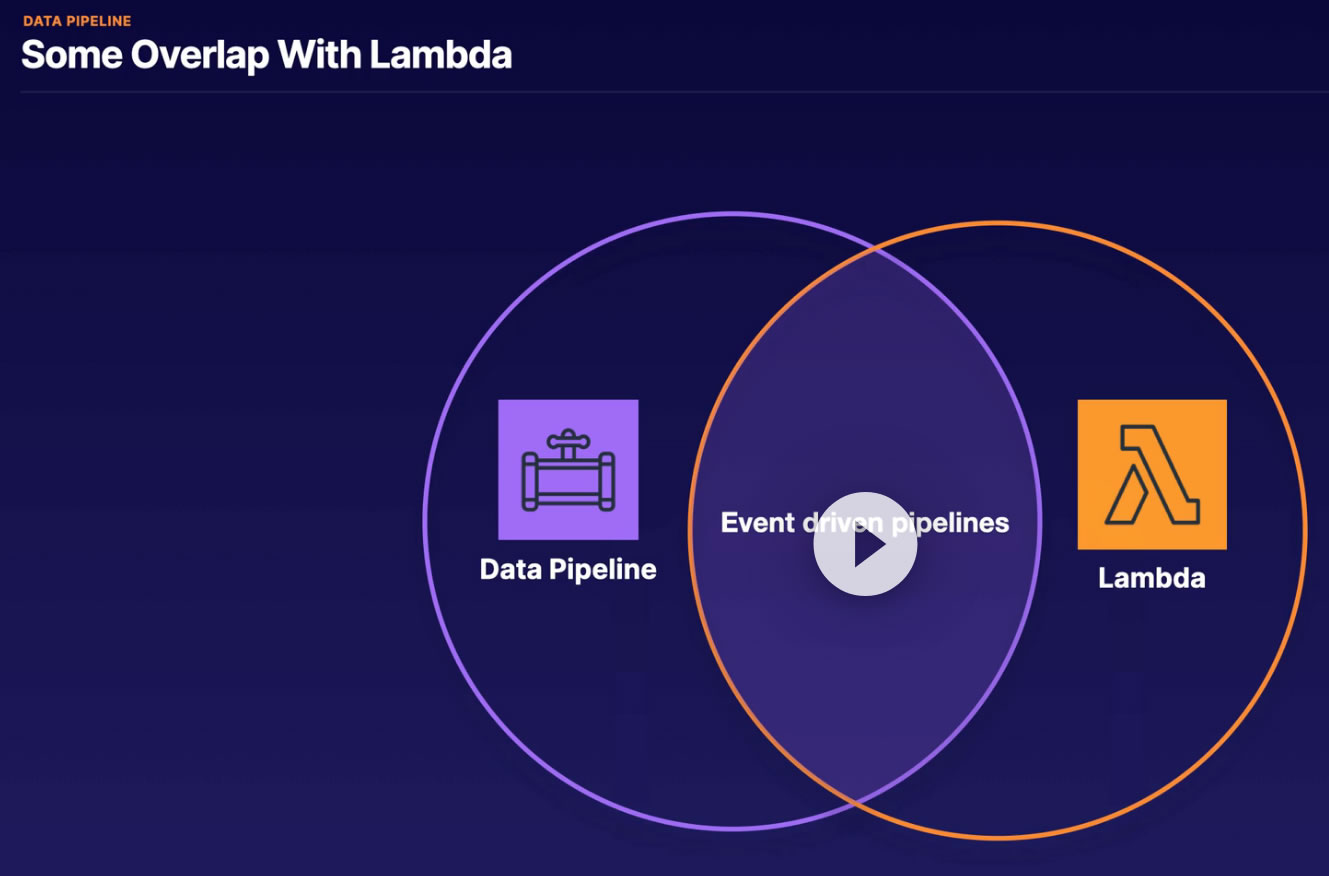Click the lambda symbol inside the orange square
The image size is (1329, 876).
click(1151, 474)
